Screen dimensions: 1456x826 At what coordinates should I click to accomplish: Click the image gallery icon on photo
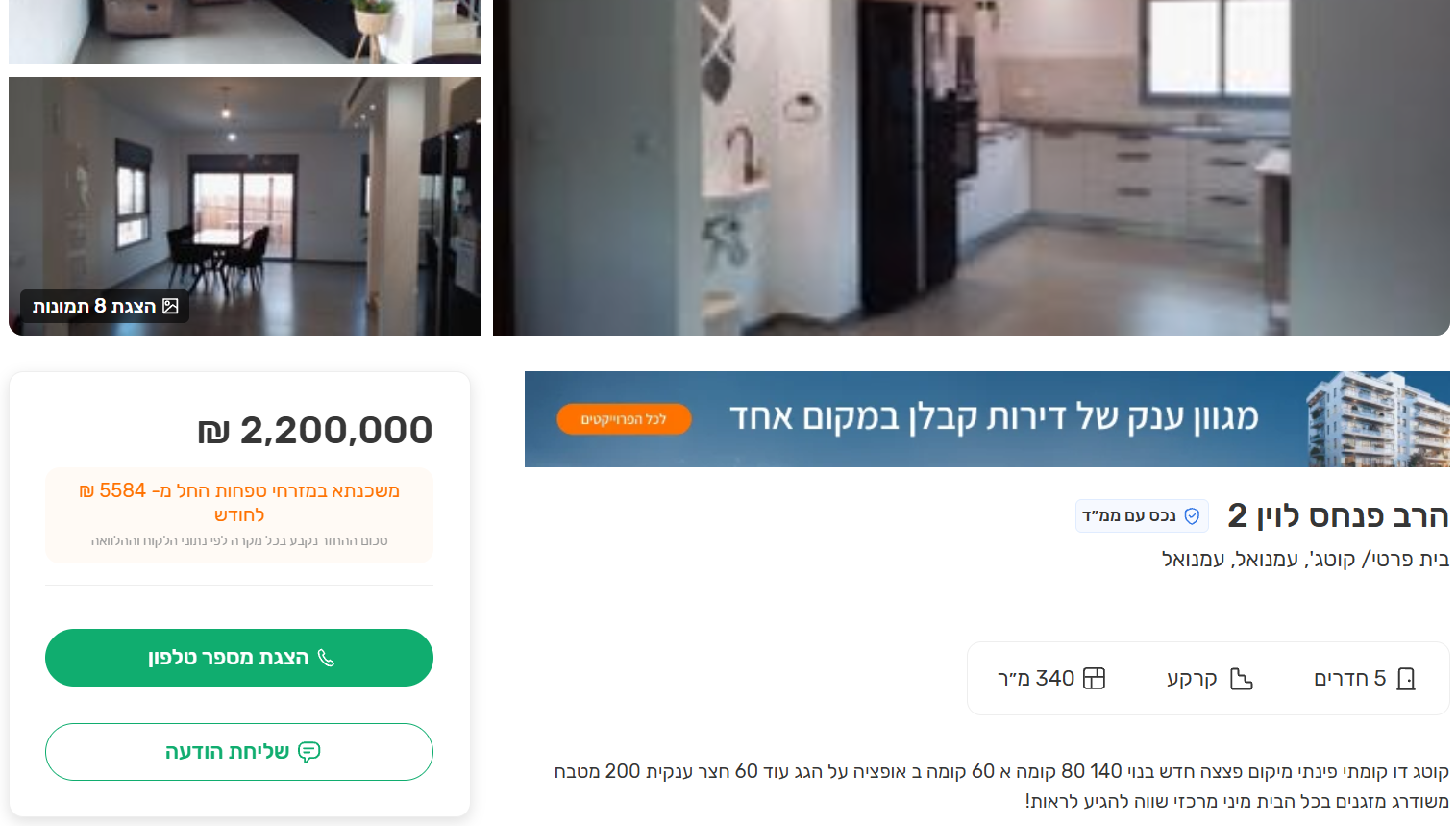(170, 306)
